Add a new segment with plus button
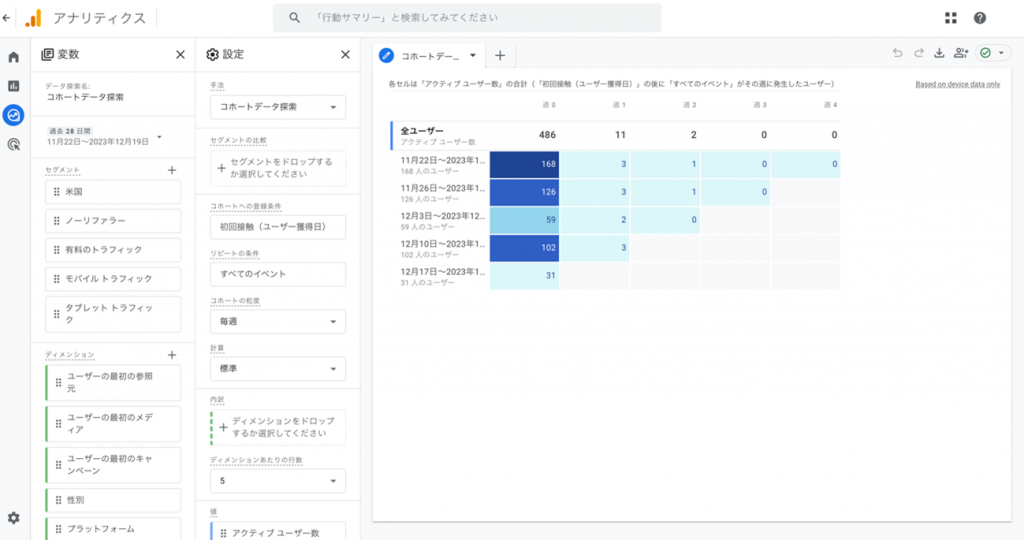Screen dimensions: 1024x540 pyautogui.click(x=171, y=171)
